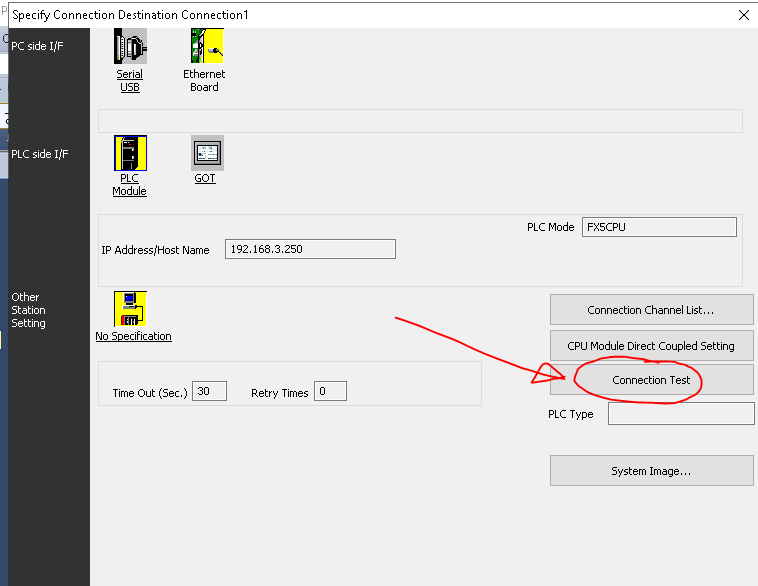Click the empty PLC Type field
758x586 pixels.
tap(681, 414)
